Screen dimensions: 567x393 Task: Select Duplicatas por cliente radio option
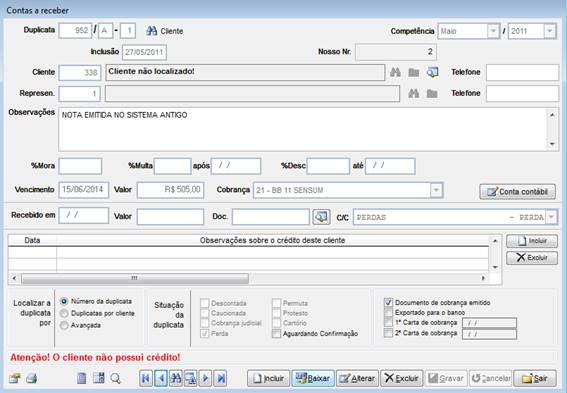64,313
